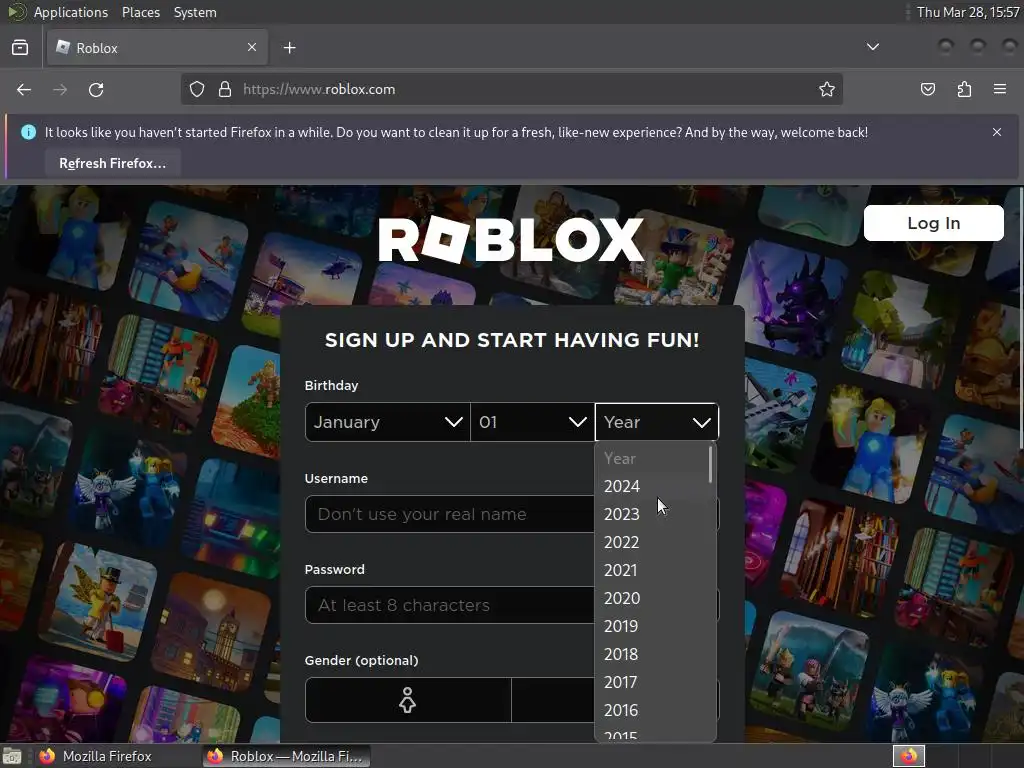Select the female gender icon button
The height and width of the screenshot is (768, 1024).
tap(408, 699)
